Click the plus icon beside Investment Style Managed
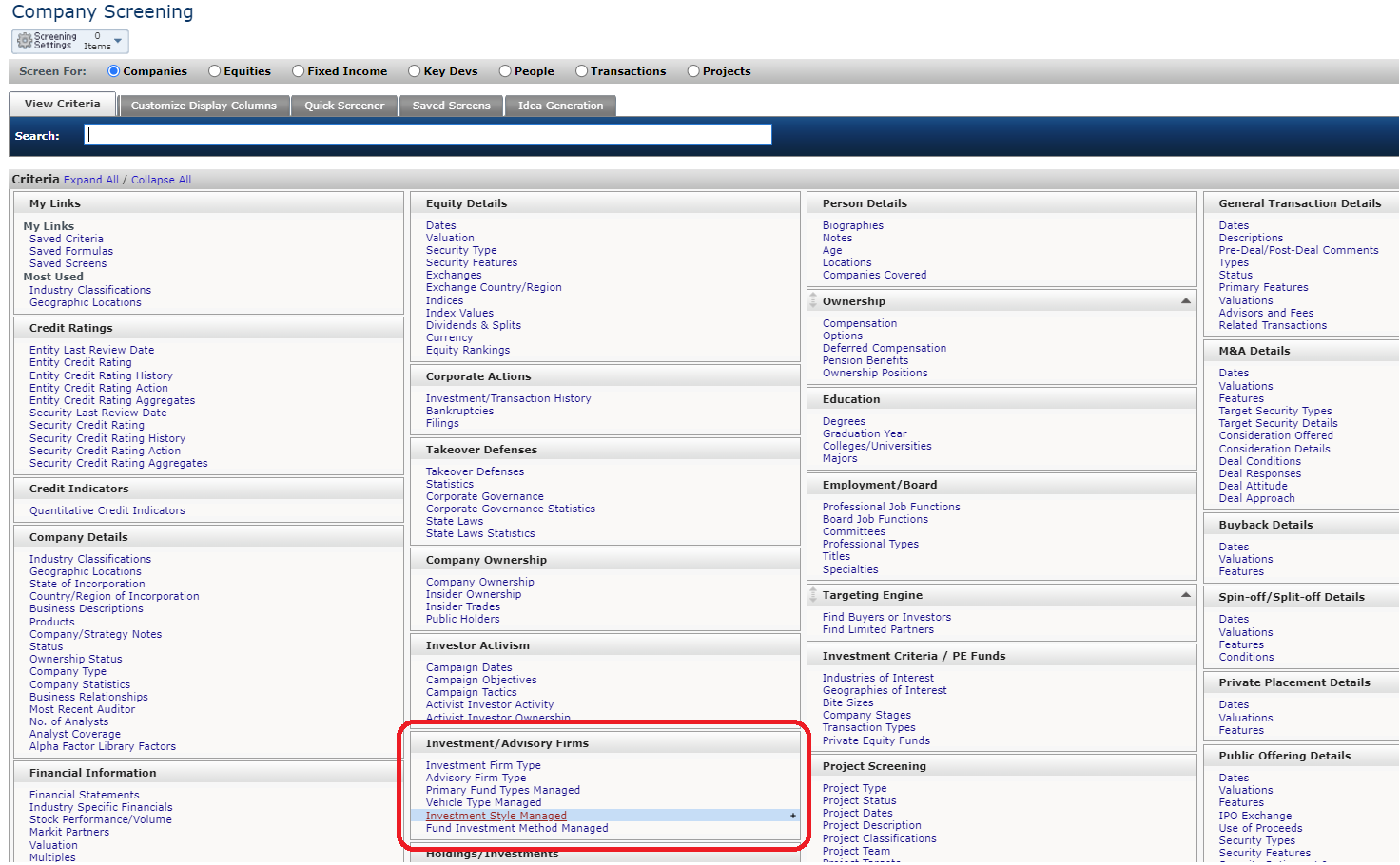Screen dimensions: 1400x865 click(792, 816)
